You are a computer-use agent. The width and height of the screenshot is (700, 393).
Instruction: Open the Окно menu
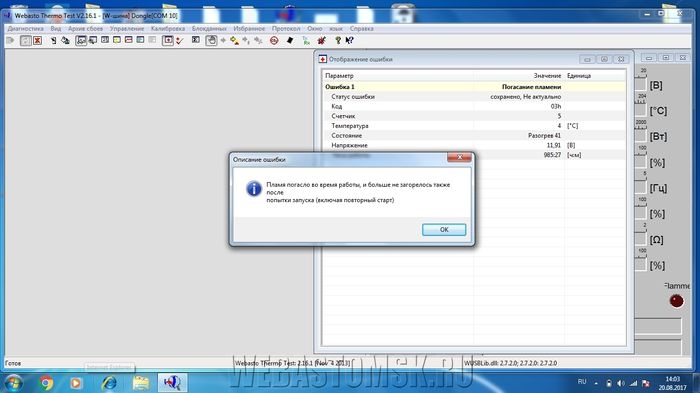pos(314,29)
